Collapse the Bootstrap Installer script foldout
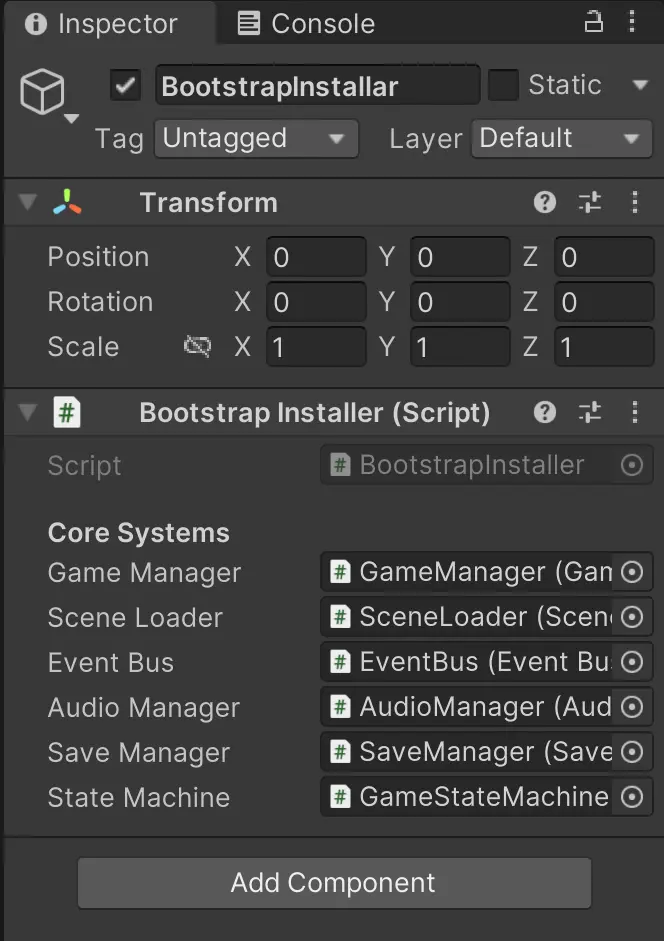Screen dimensions: 664x941 28,412
